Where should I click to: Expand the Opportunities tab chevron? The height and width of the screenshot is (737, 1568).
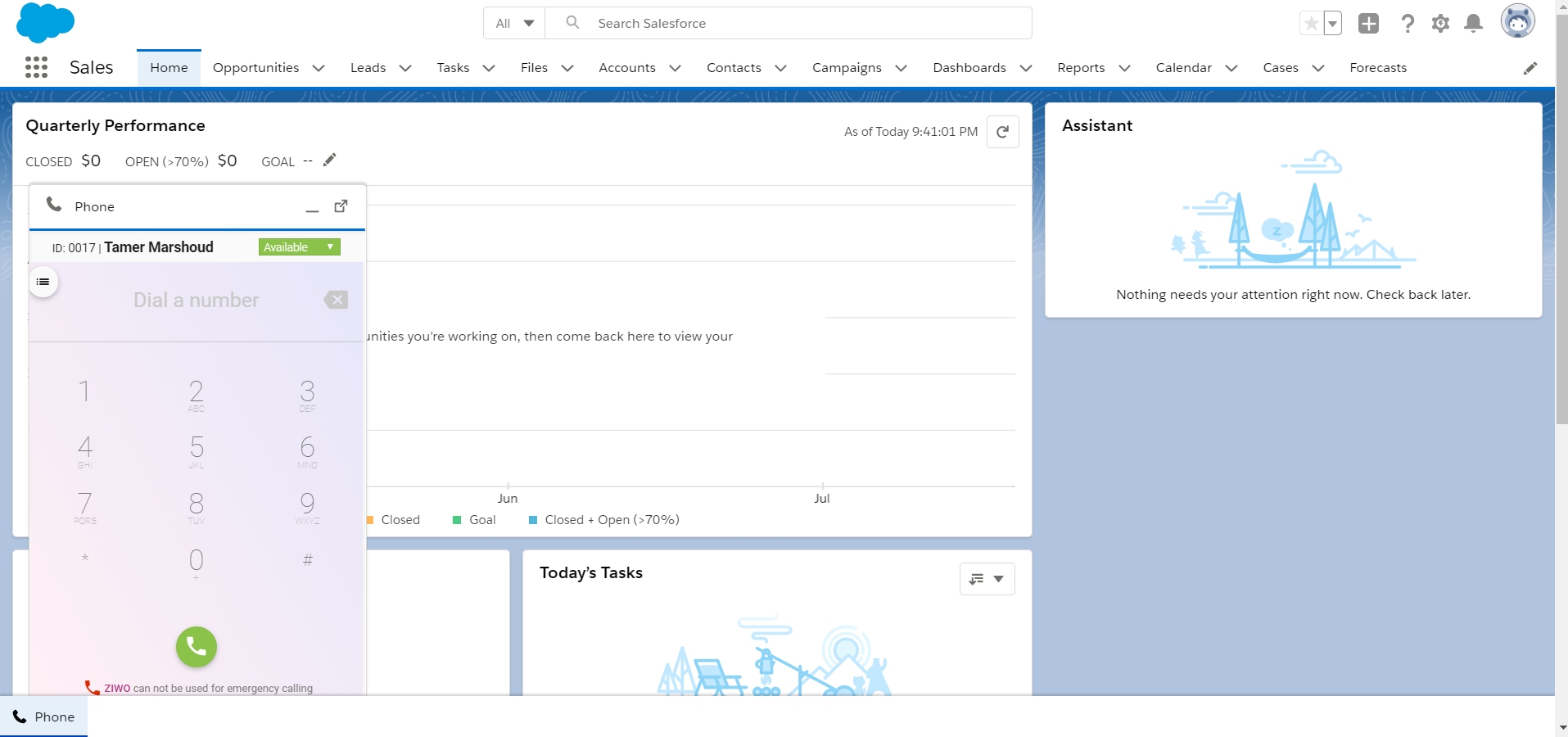(x=319, y=68)
